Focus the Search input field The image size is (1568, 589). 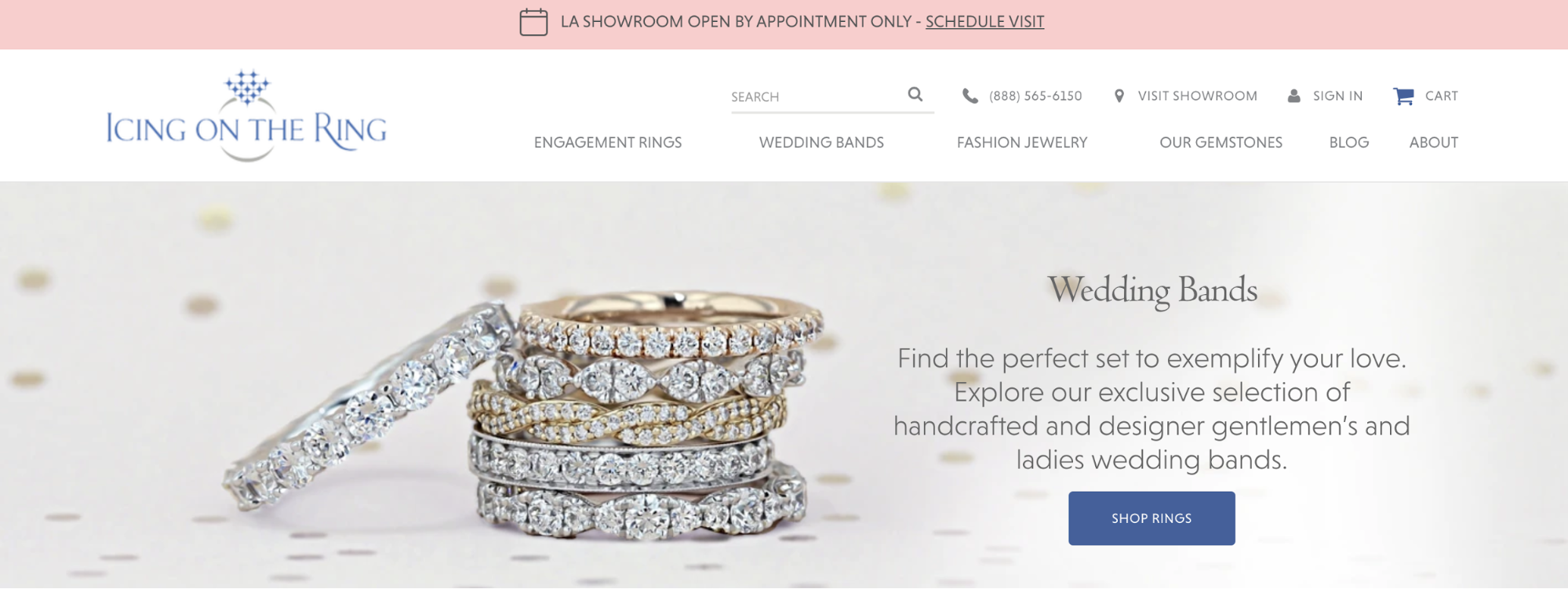[818, 96]
